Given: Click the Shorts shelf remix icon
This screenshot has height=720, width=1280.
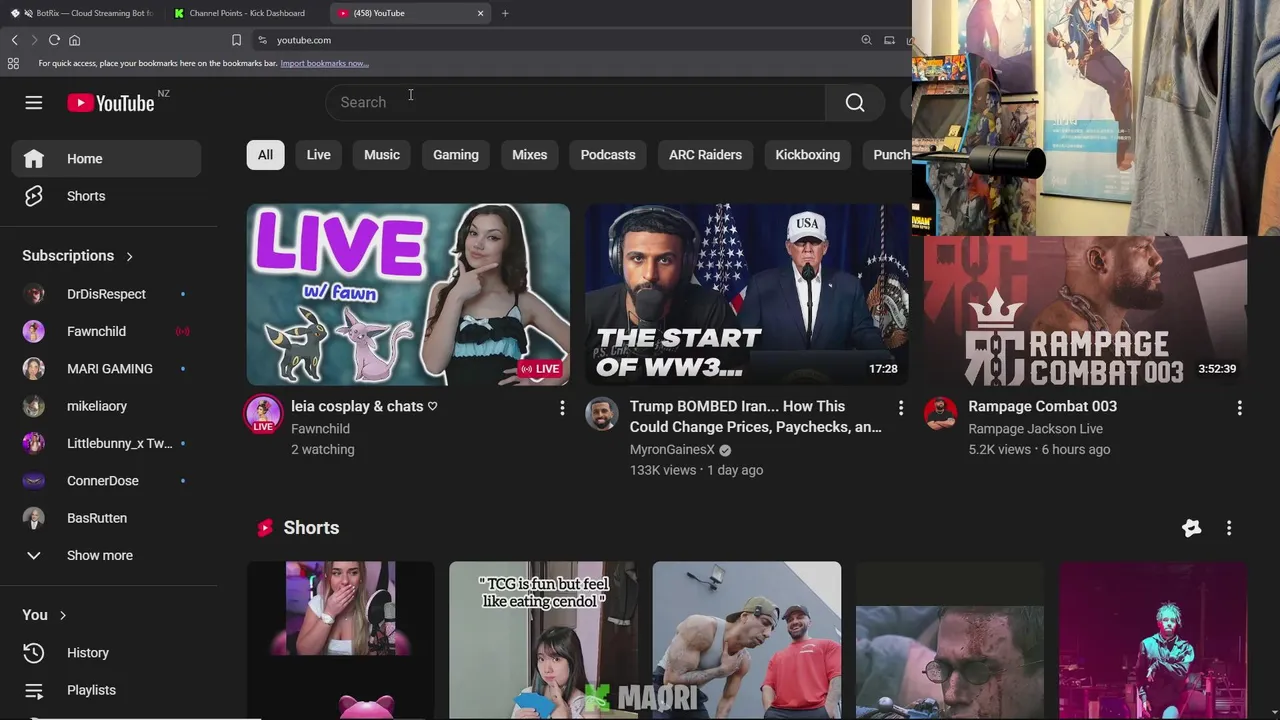Looking at the screenshot, I should (1191, 528).
